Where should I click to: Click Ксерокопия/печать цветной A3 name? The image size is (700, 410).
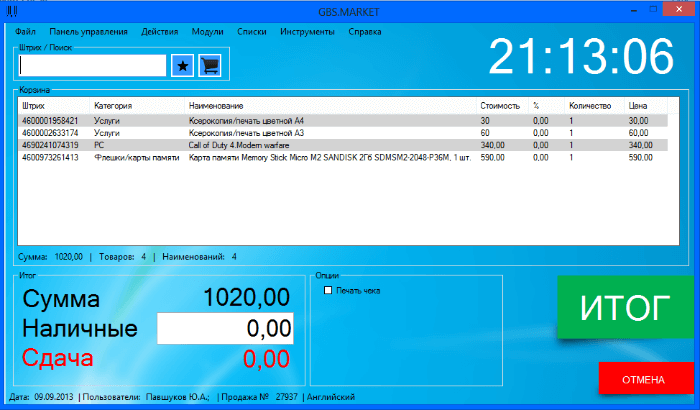[x=246, y=133]
